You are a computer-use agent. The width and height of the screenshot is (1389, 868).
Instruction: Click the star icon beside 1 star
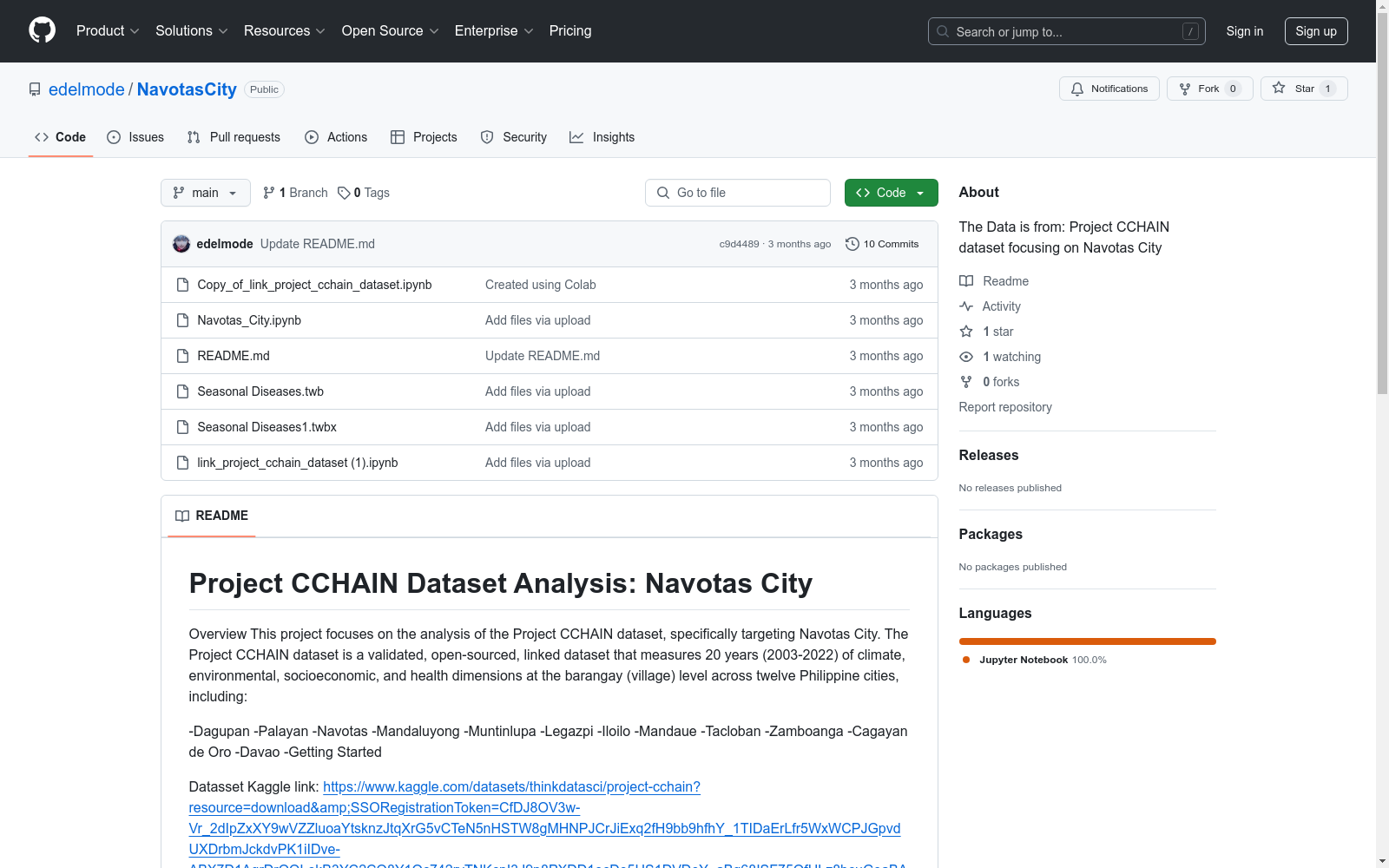point(966,332)
